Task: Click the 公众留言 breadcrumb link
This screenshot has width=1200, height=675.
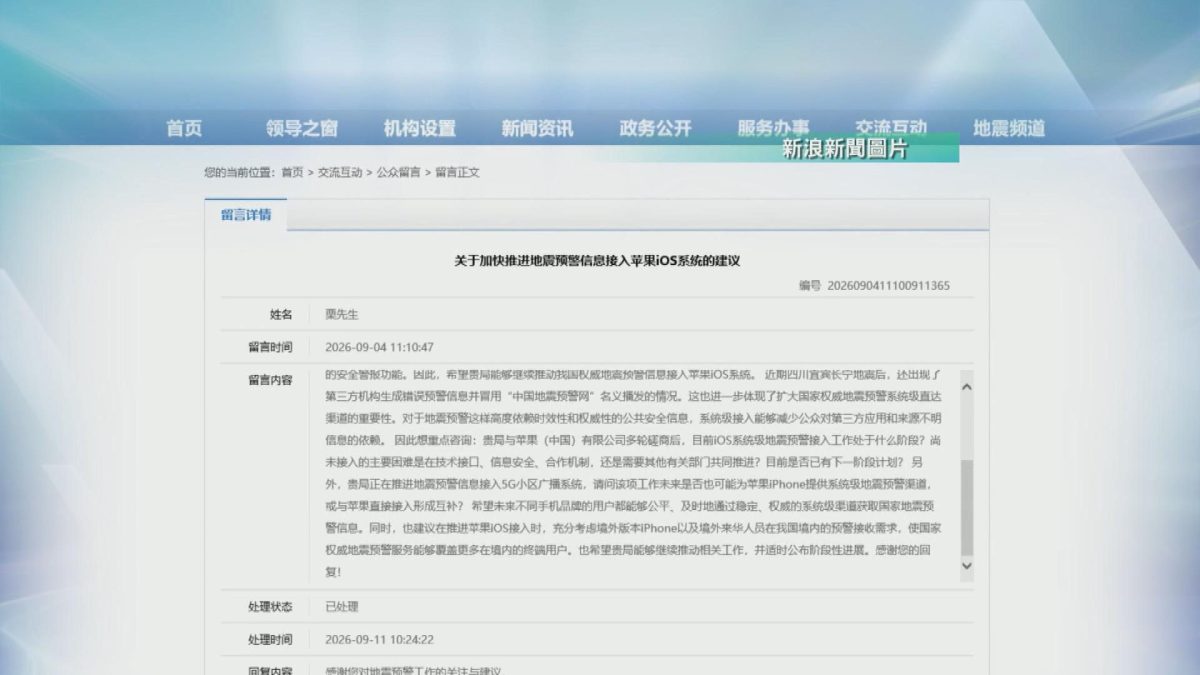Action: click(398, 172)
